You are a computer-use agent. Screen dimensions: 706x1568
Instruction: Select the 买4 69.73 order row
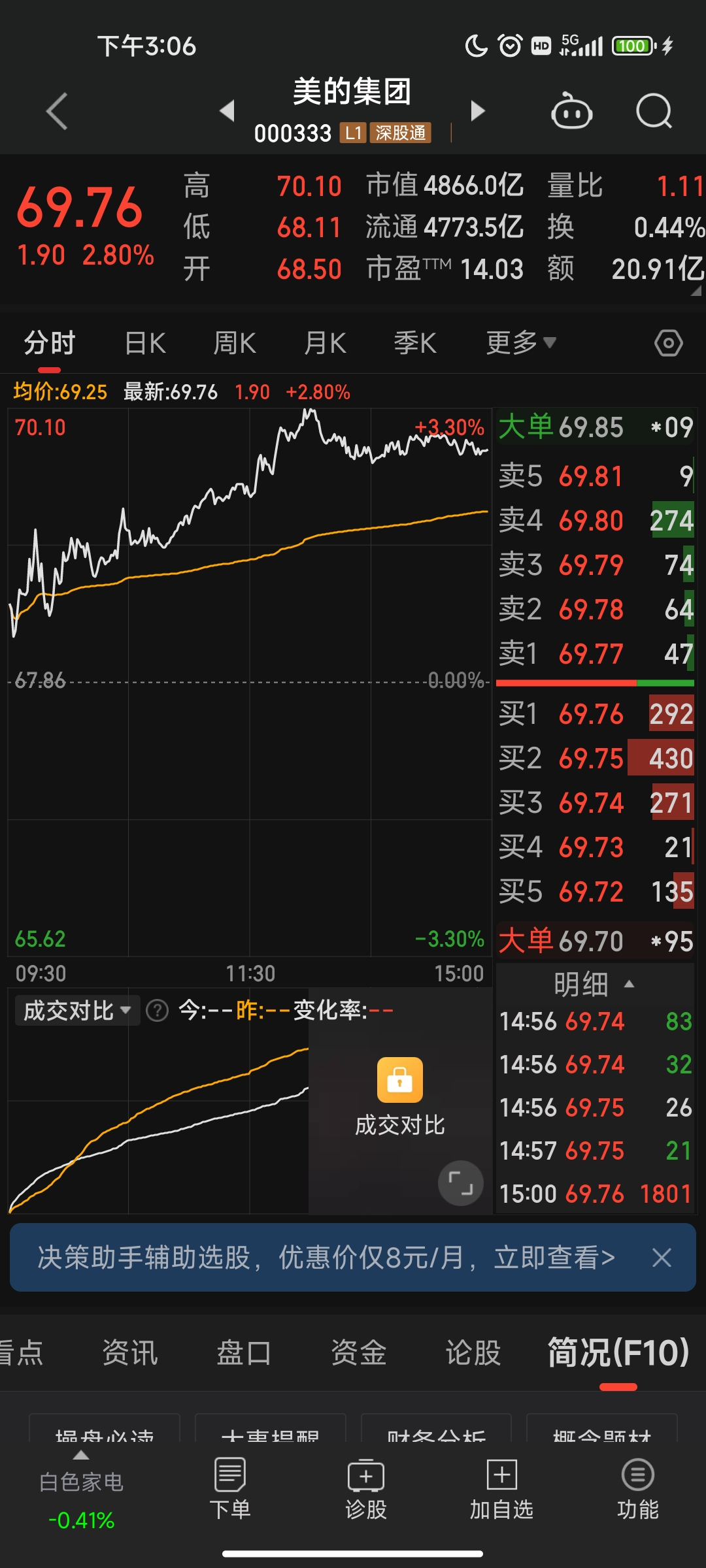pyautogui.click(x=595, y=847)
